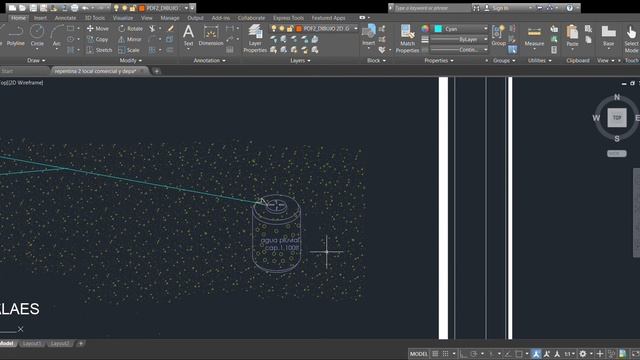Click the Base view tool
The width and height of the screenshot is (640, 360).
(609, 36)
